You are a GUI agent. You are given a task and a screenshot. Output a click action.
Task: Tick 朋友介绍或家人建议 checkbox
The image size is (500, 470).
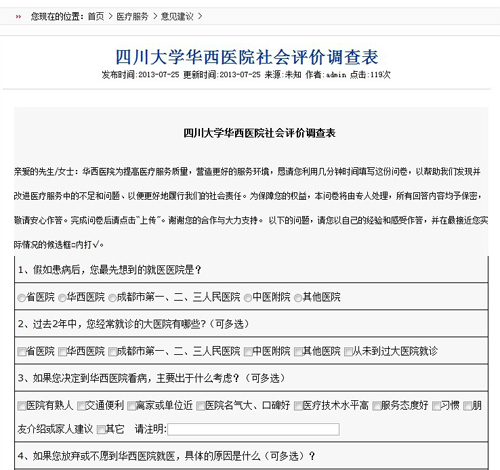pos(468,406)
